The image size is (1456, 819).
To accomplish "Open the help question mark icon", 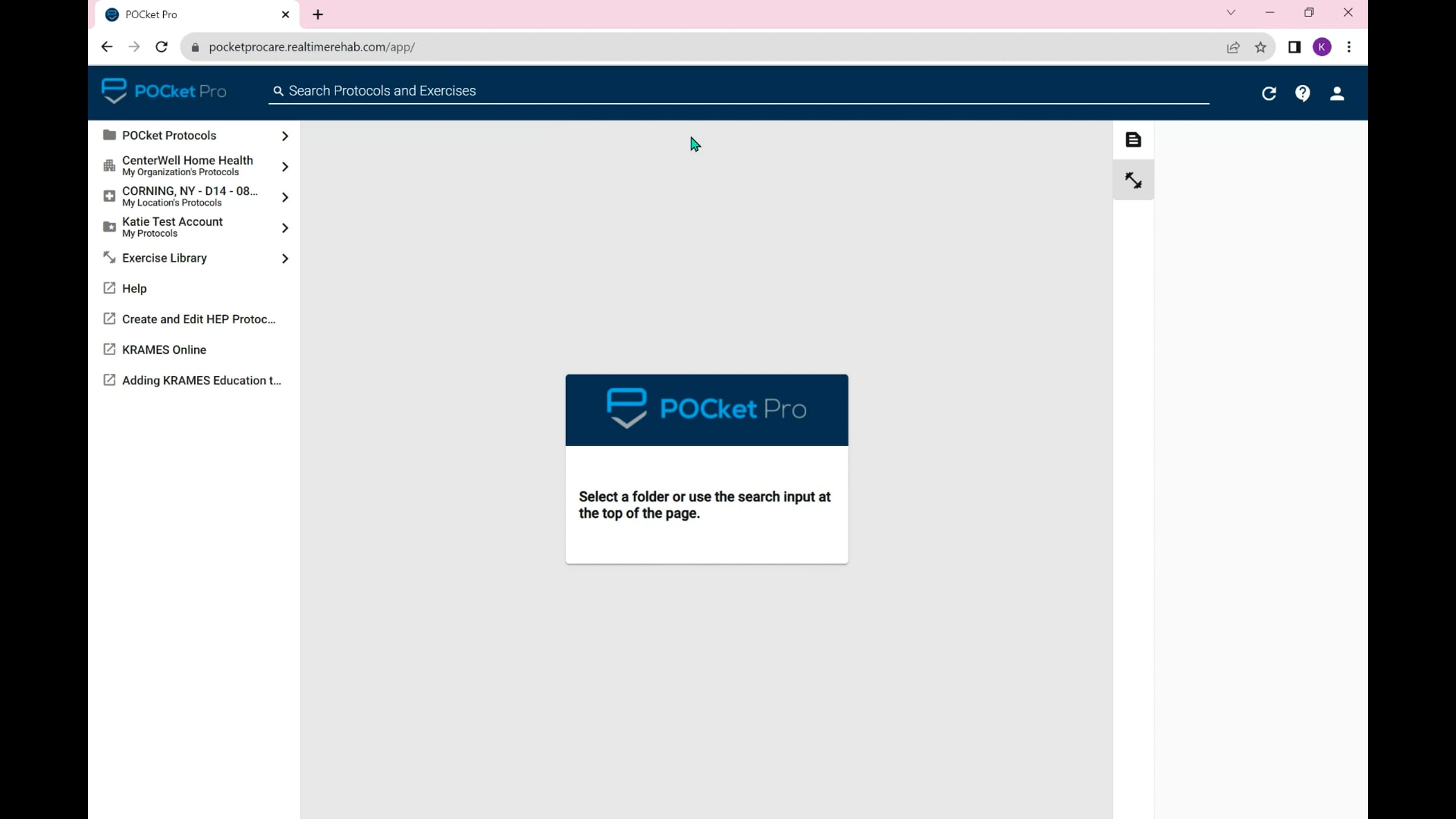I will (1303, 93).
